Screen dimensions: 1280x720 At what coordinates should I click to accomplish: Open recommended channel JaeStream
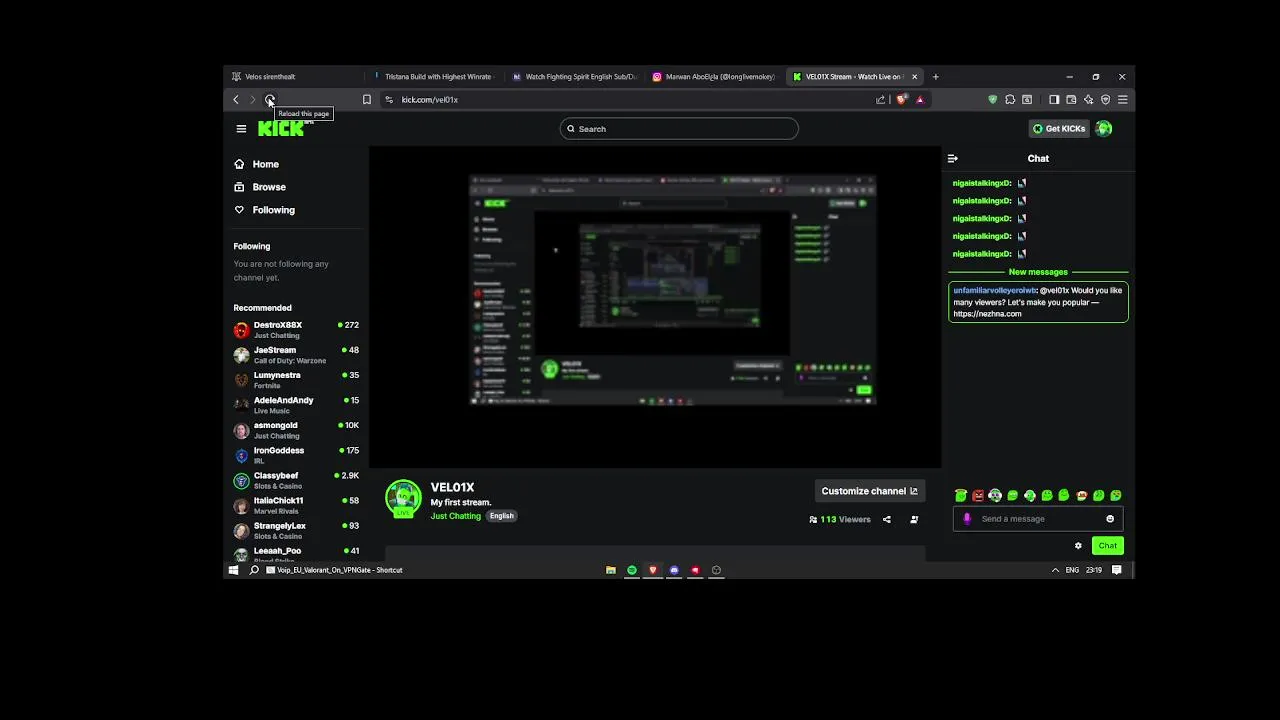tap(296, 355)
